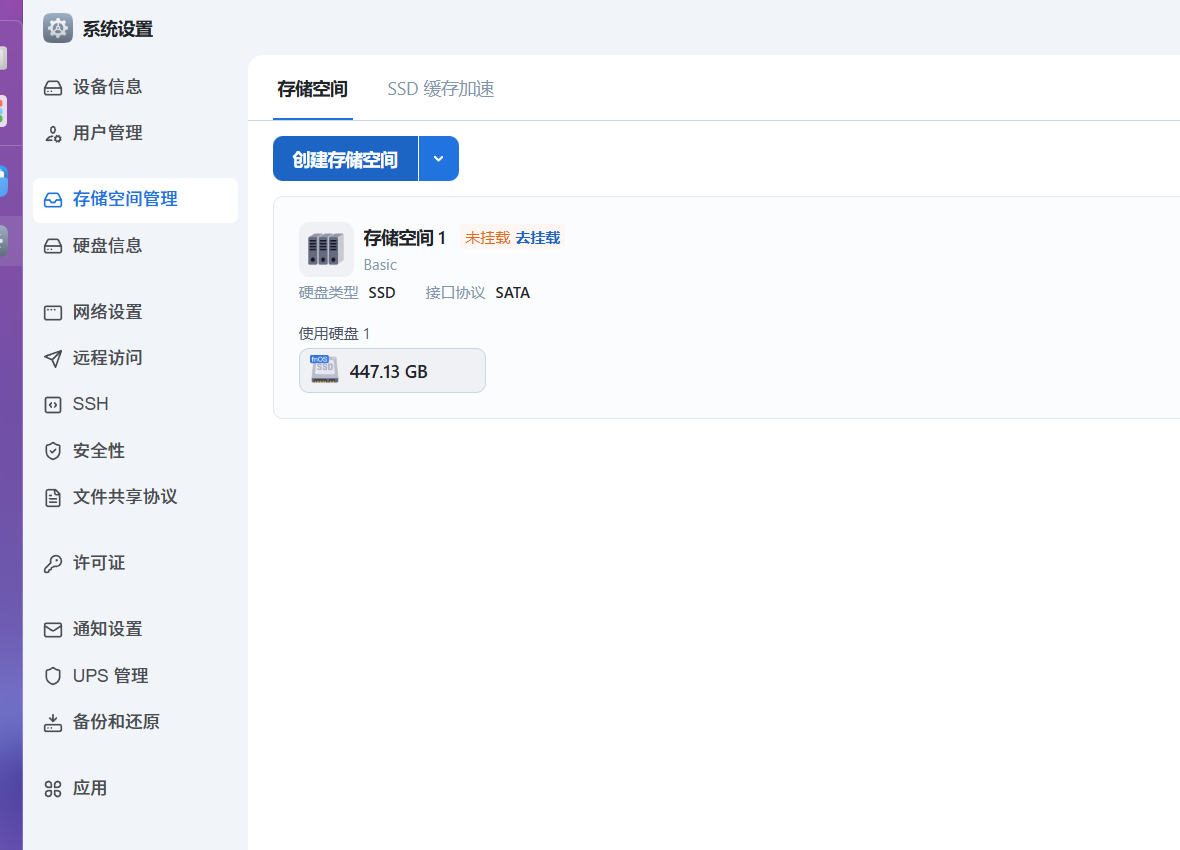
Task: Click the 去挂载 link
Action: [x=538, y=238]
